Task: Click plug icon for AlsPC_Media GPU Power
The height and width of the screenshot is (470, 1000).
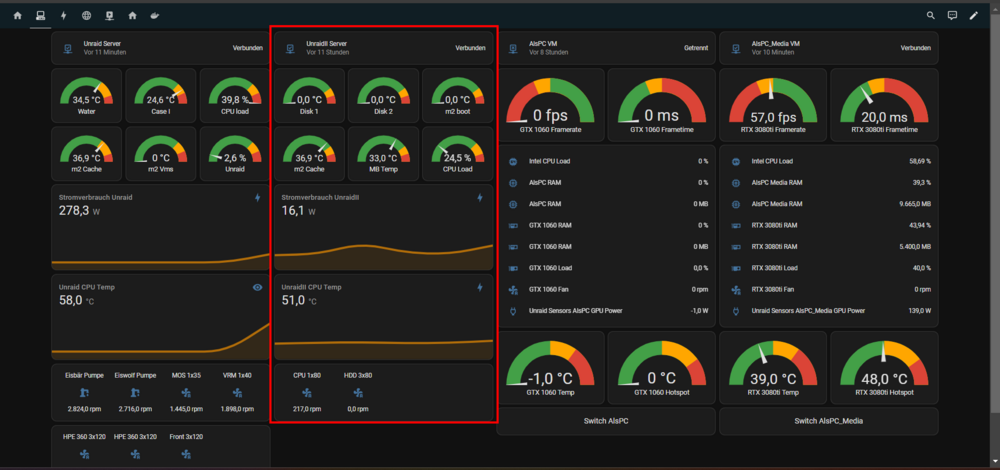Action: 735,311
